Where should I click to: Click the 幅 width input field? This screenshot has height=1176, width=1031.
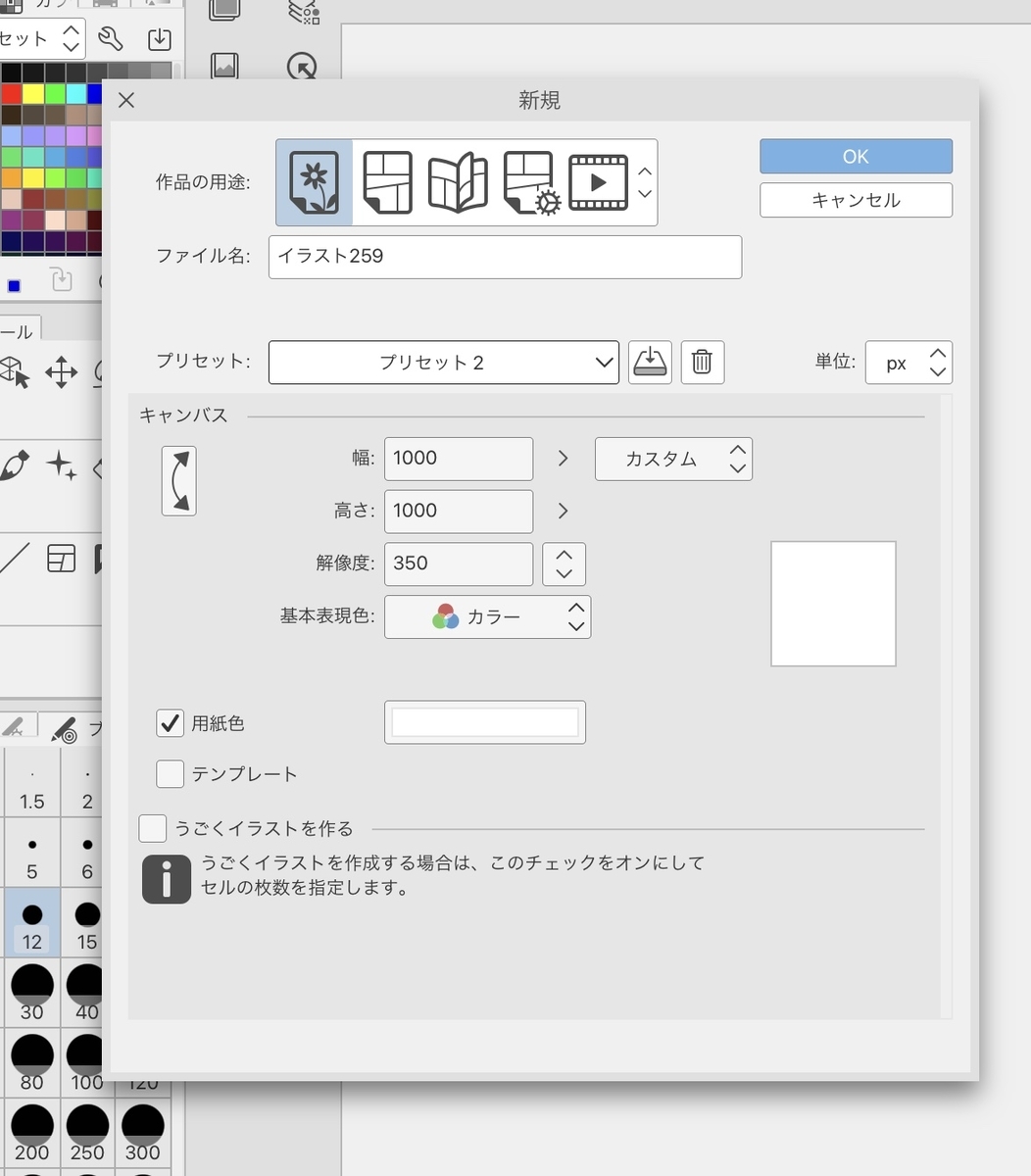[x=459, y=459]
